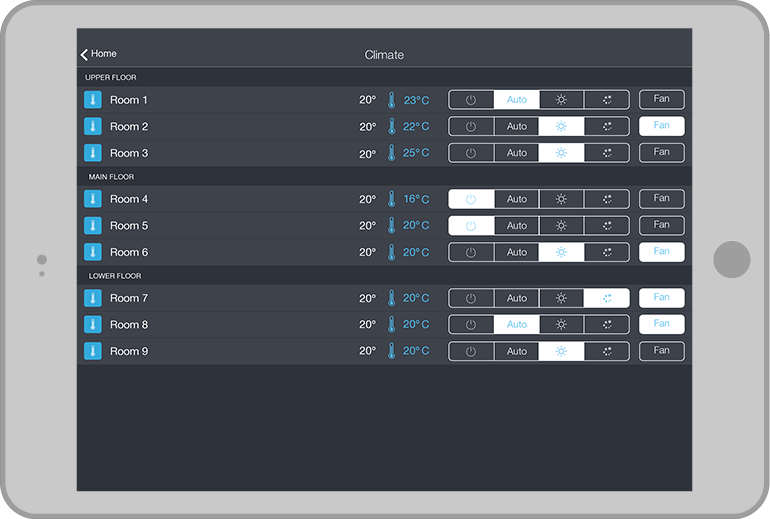The image size is (770, 519).
Task: Disable the Fan for Room 8
Action: pos(661,324)
